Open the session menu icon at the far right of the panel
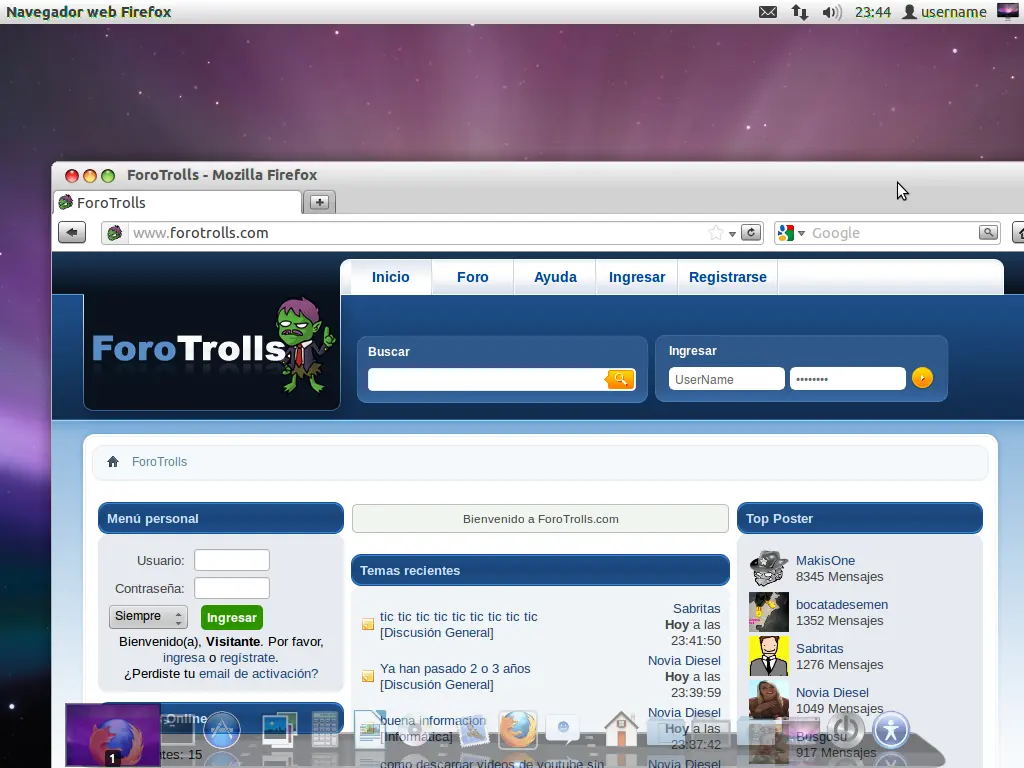The width and height of the screenshot is (1024, 768). pyautogui.click(x=1008, y=11)
